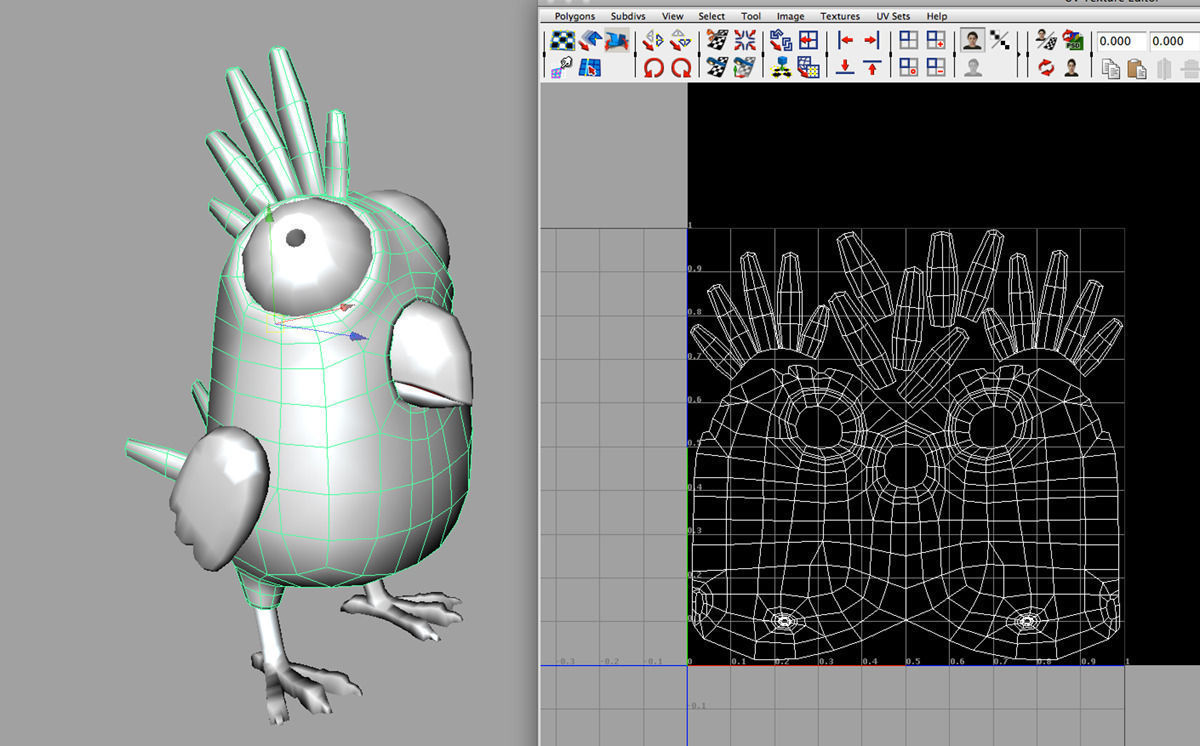This screenshot has width=1200, height=746.
Task: Click the PSD network icon
Action: pos(1072,41)
